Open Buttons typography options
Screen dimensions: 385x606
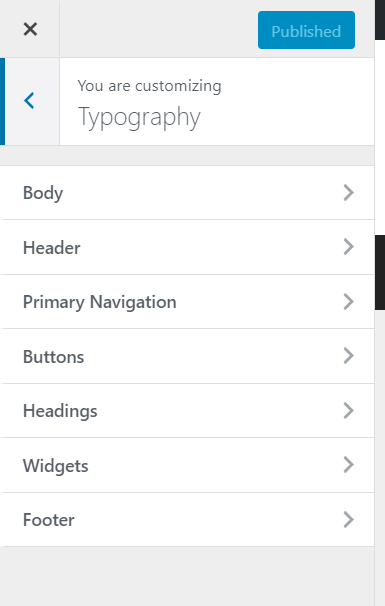pos(187,356)
